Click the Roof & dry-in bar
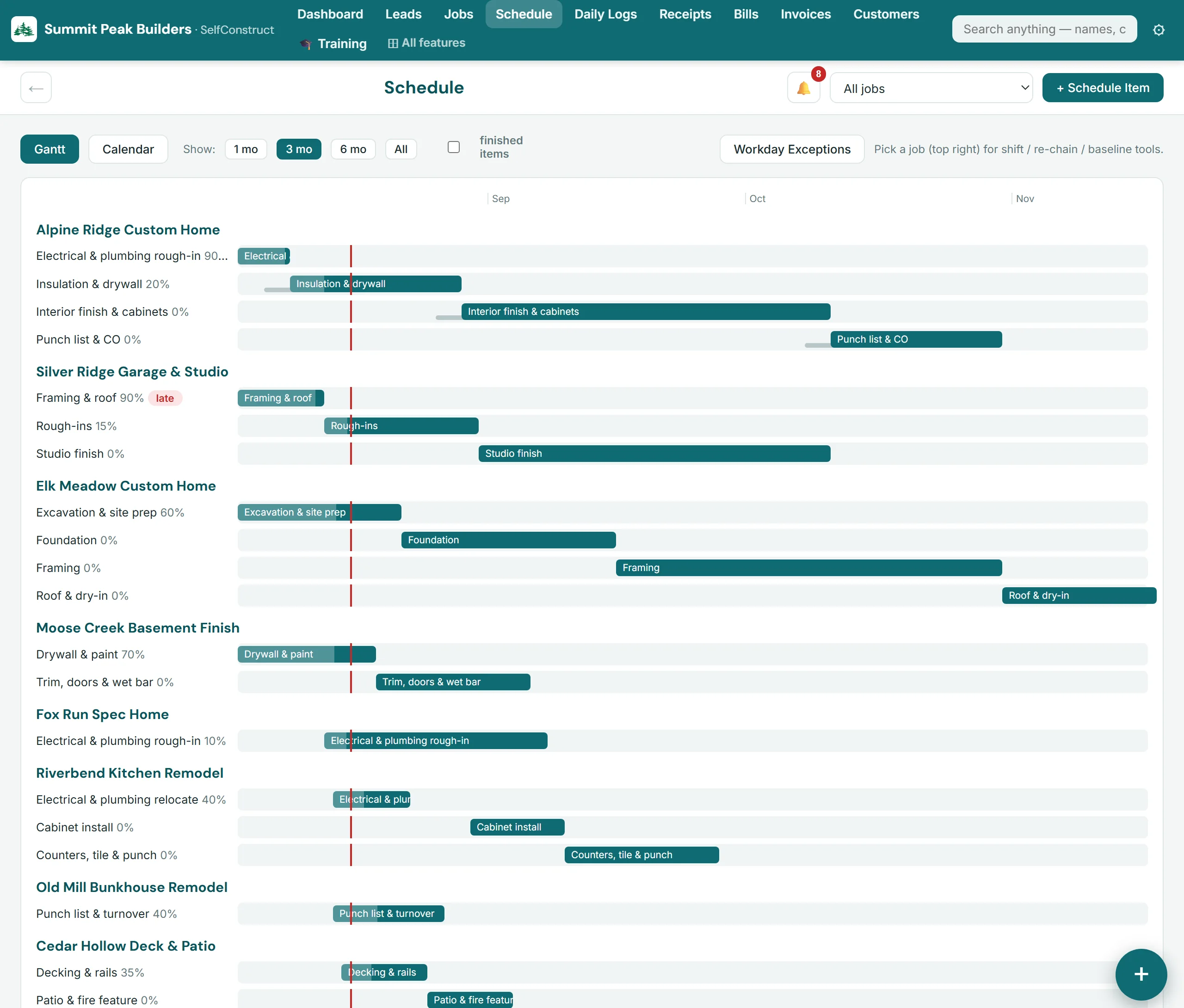The width and height of the screenshot is (1184, 1008). tap(1079, 596)
